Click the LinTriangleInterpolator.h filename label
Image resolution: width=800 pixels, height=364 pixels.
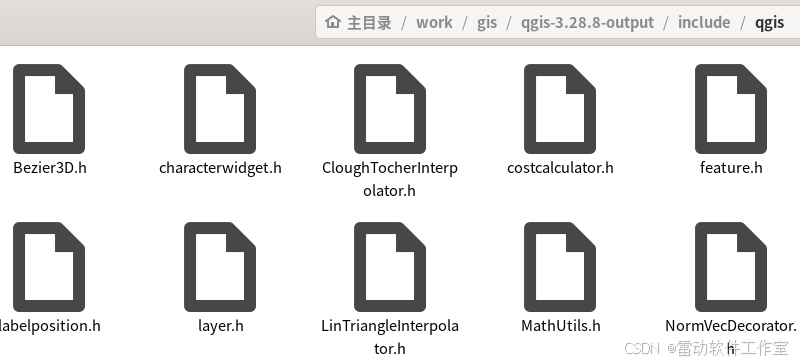pos(390,337)
